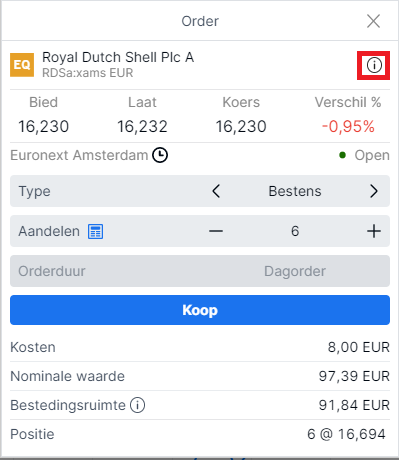Viewport: 399px width, 460px height.
Task: Close the Order dialog
Action: point(373,21)
